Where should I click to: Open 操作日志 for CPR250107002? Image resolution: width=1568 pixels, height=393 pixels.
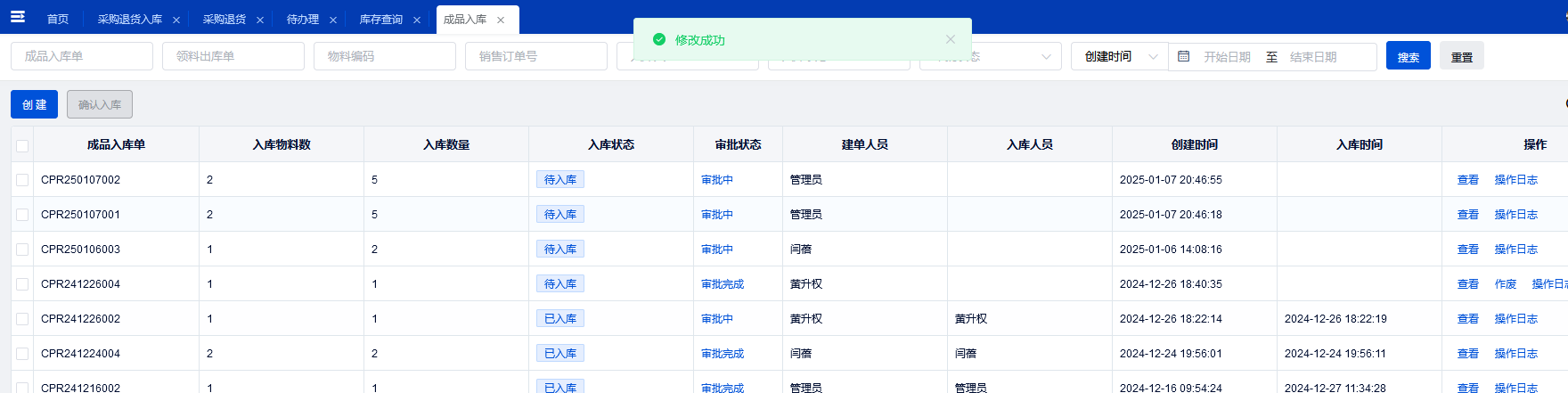coord(1516,180)
